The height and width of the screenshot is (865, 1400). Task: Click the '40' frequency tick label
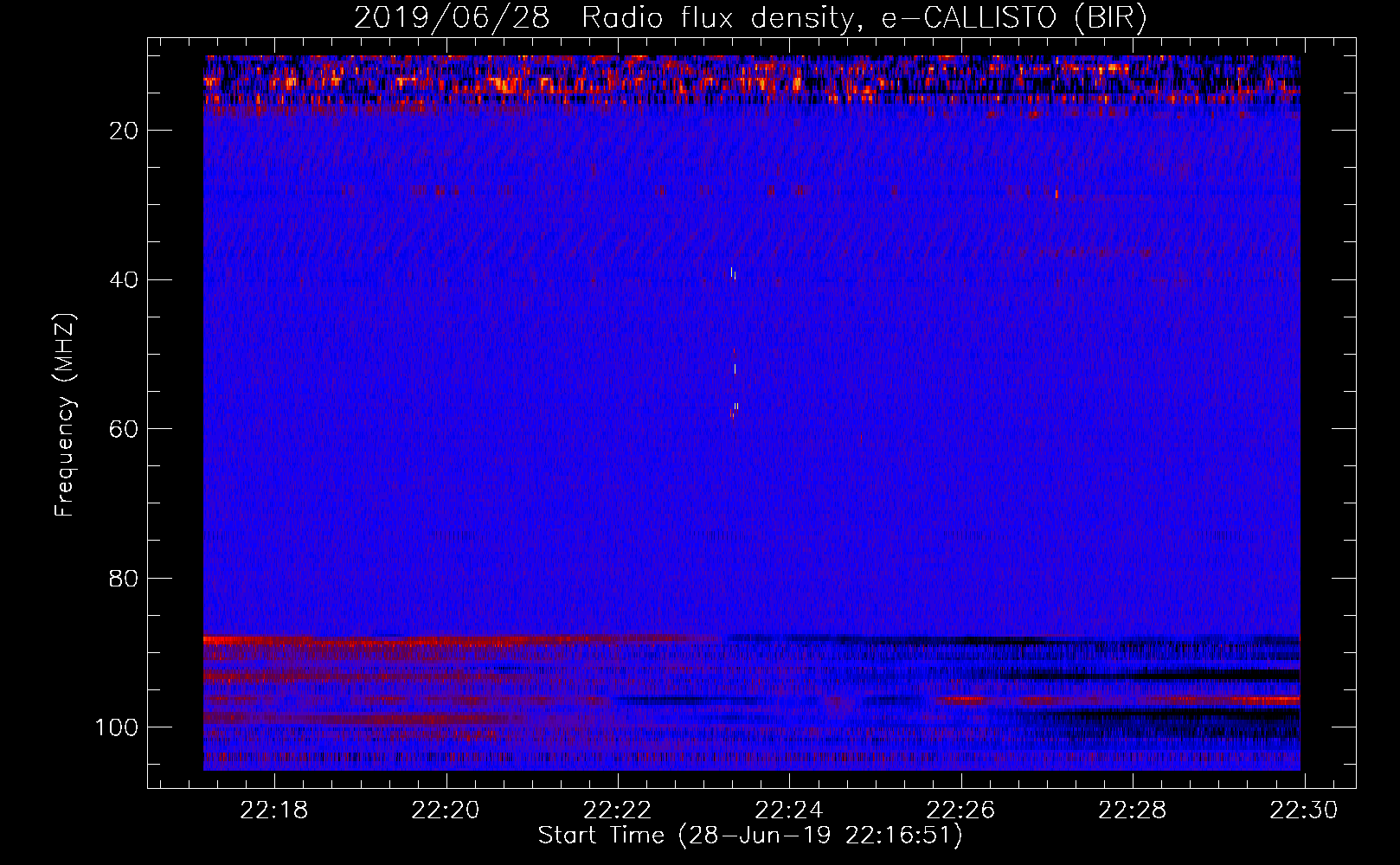click(124, 280)
